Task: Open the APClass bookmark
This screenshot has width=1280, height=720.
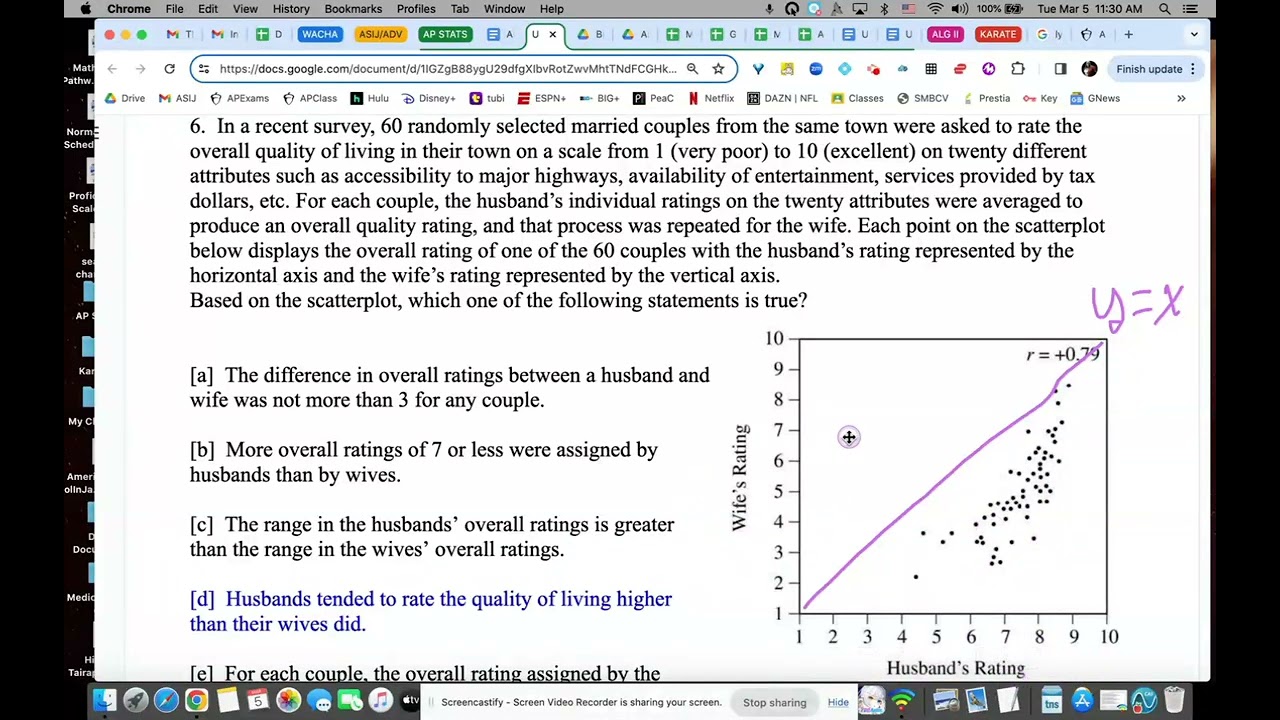Action: pos(310,98)
